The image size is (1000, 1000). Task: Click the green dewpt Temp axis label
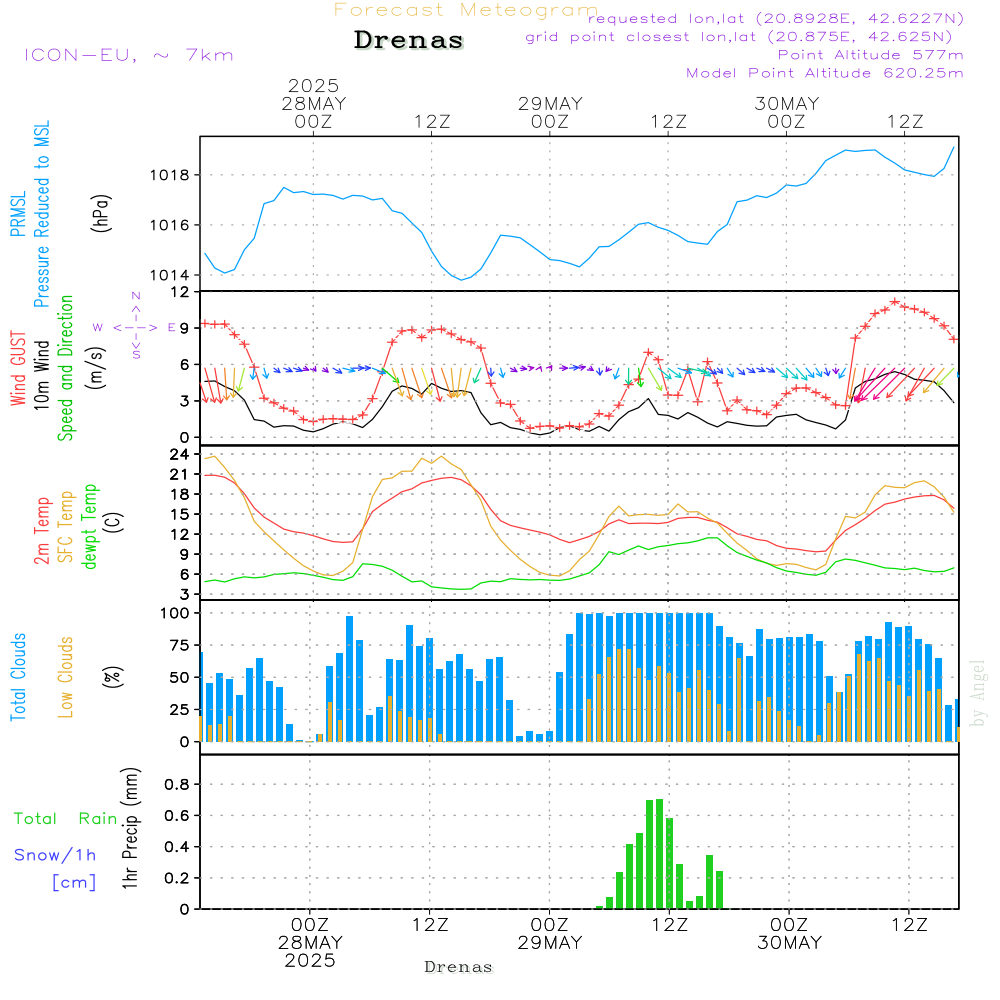tap(90, 527)
